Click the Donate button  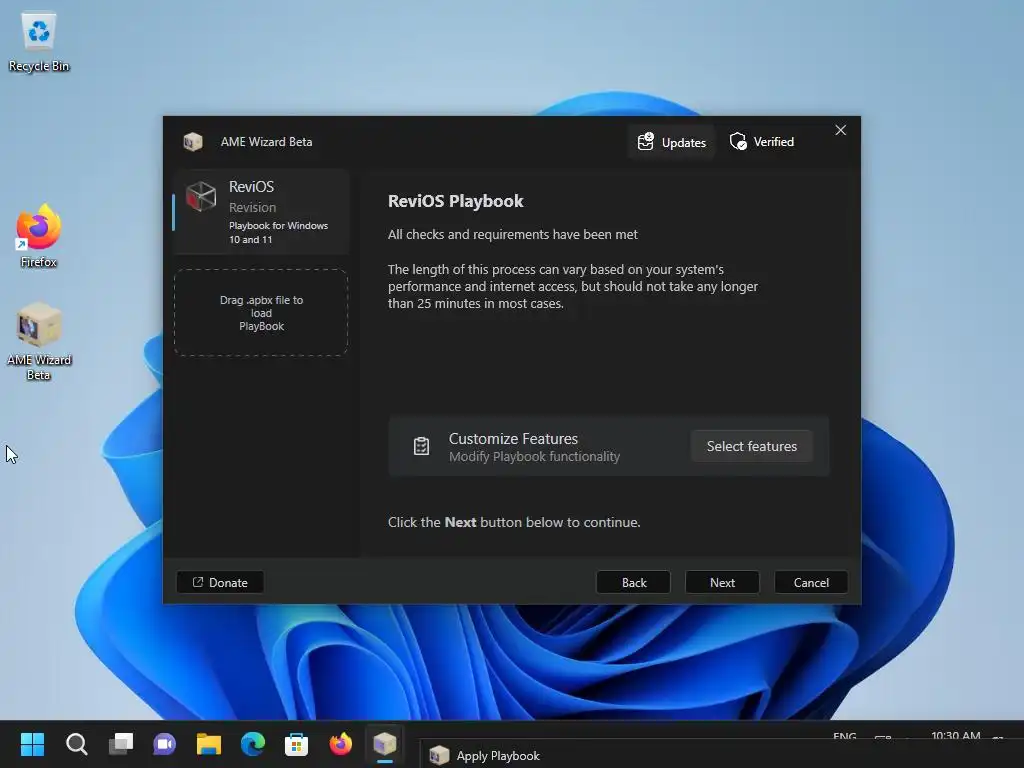pos(220,582)
